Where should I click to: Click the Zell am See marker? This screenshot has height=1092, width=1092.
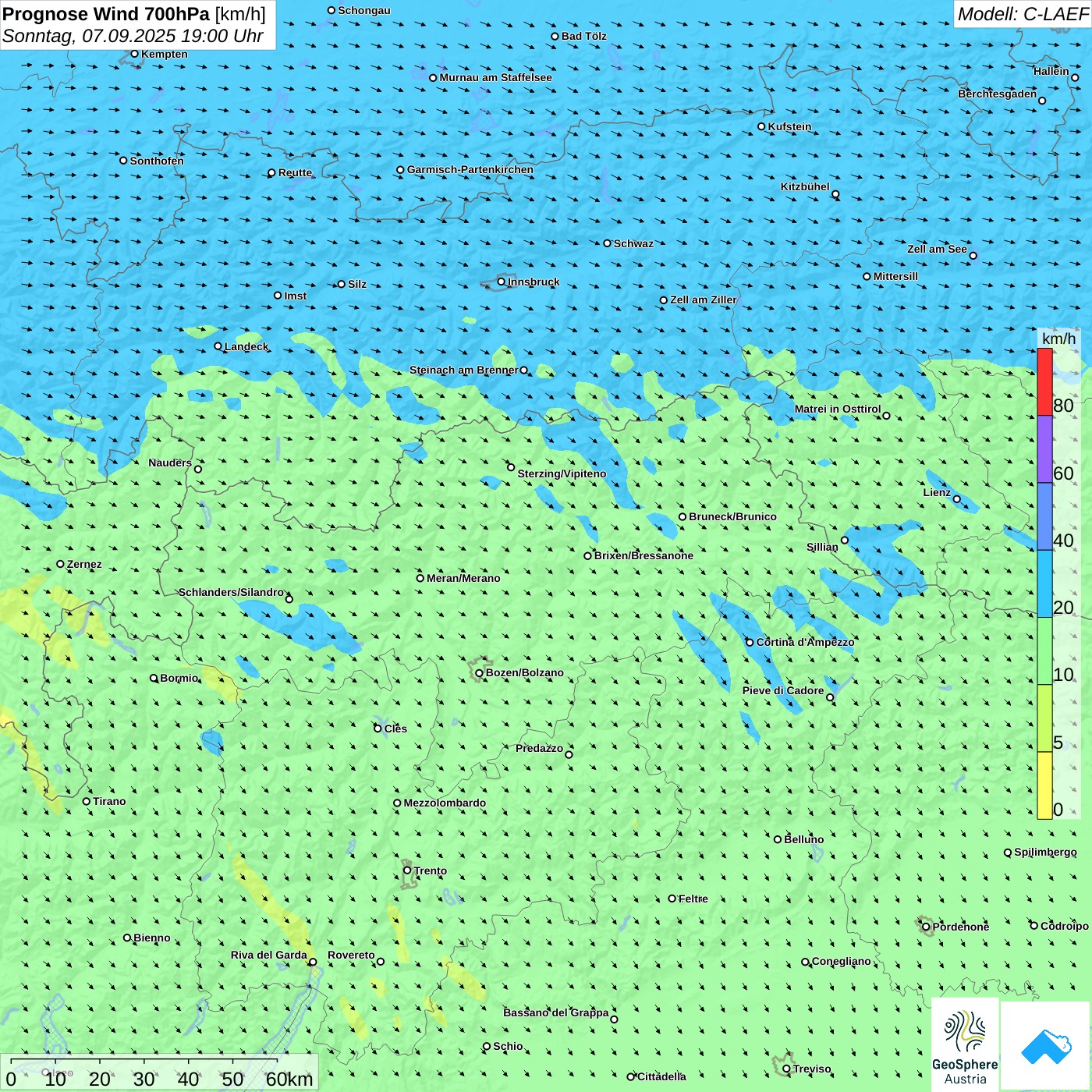(x=973, y=256)
